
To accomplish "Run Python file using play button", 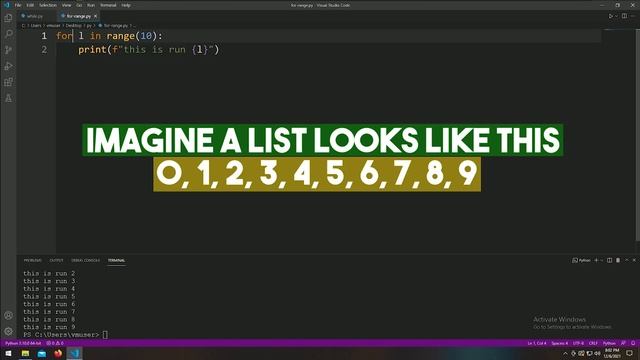I will pos(611,16).
